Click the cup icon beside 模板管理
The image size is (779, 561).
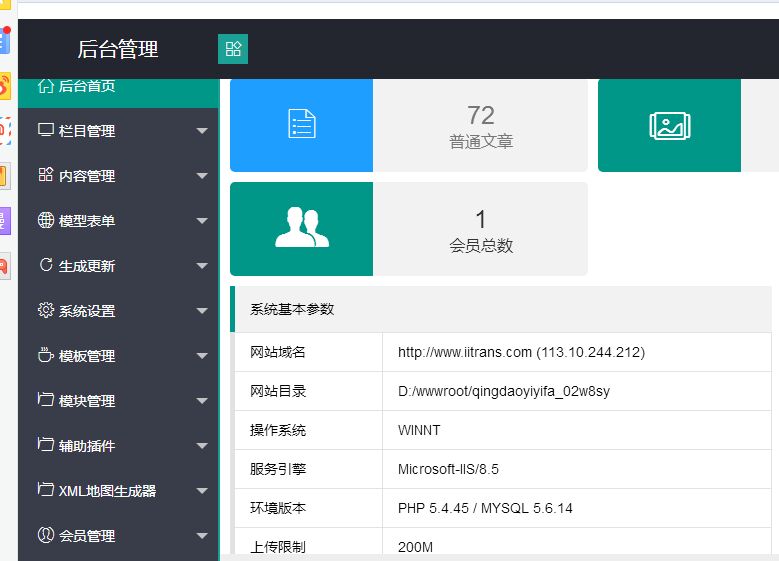click(x=46, y=355)
